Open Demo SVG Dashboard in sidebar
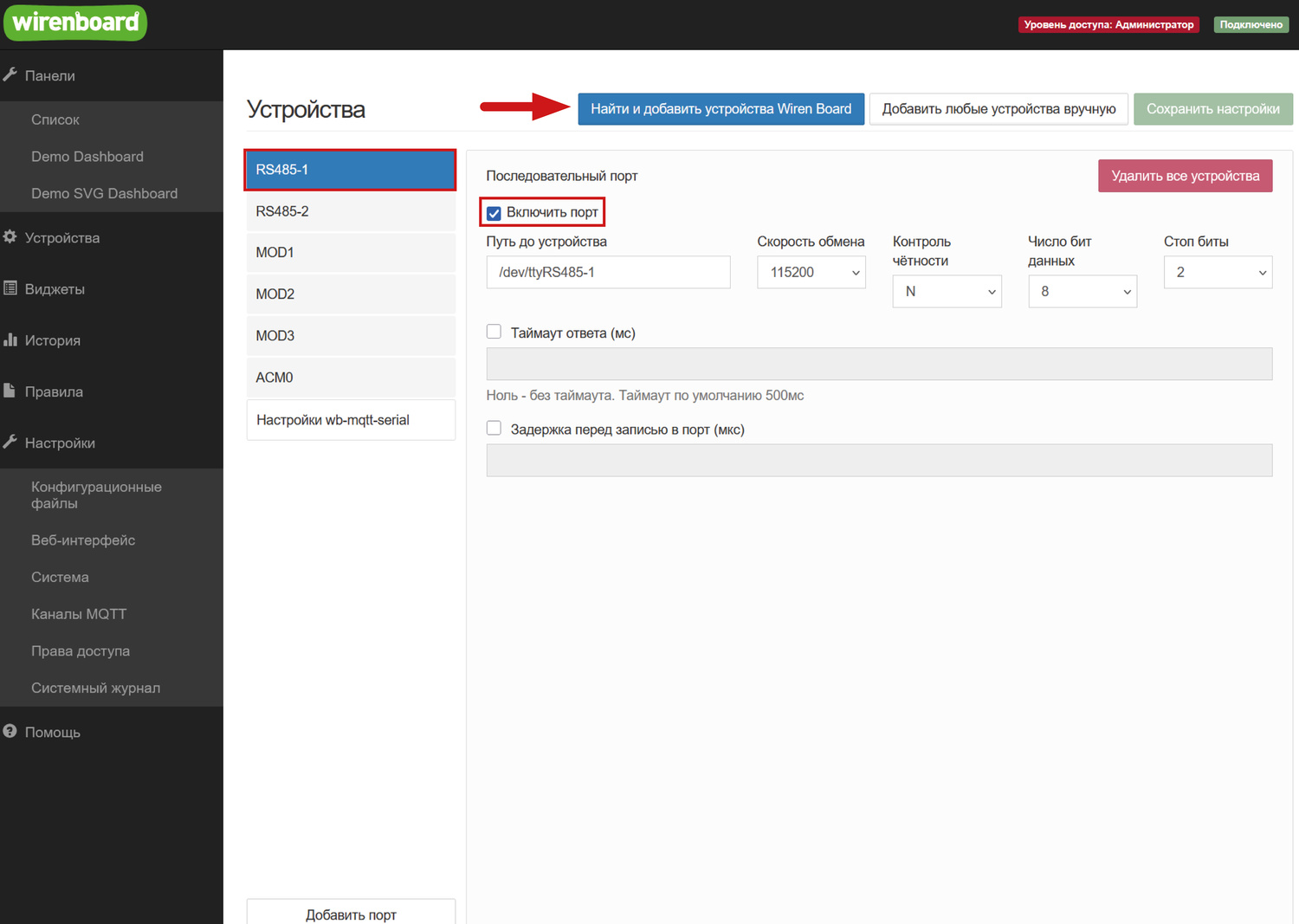 pos(104,193)
